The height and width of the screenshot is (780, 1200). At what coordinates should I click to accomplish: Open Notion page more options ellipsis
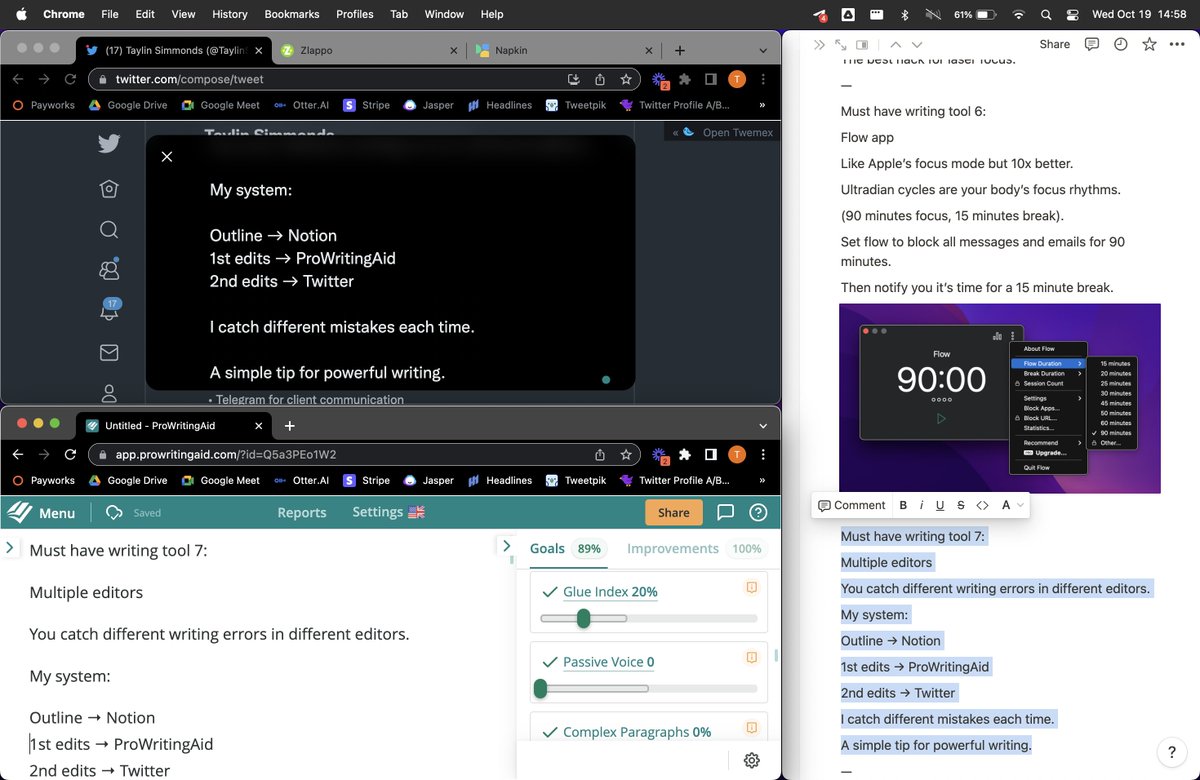(1177, 44)
